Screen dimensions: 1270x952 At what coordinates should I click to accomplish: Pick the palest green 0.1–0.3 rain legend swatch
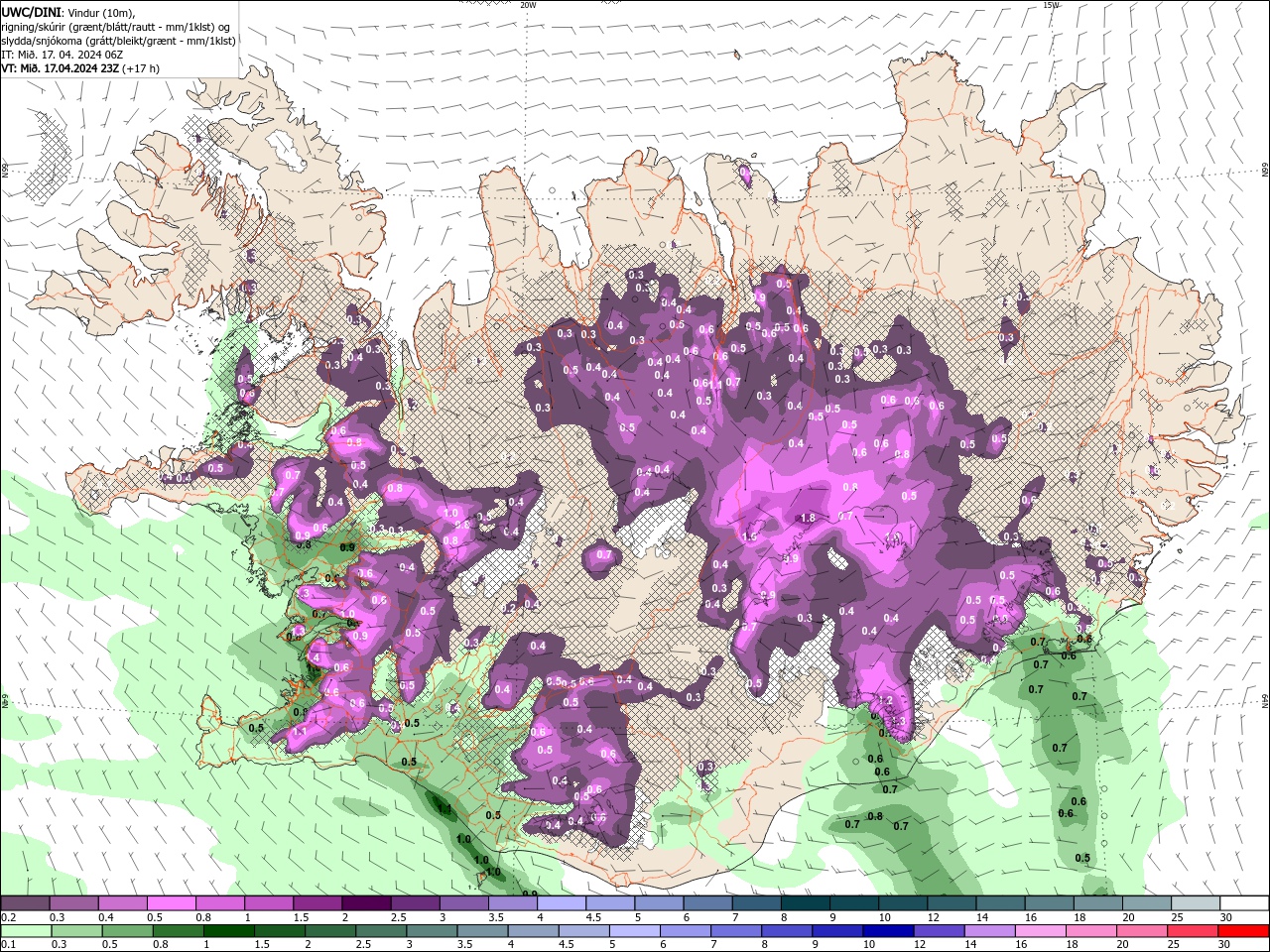click(x=26, y=931)
